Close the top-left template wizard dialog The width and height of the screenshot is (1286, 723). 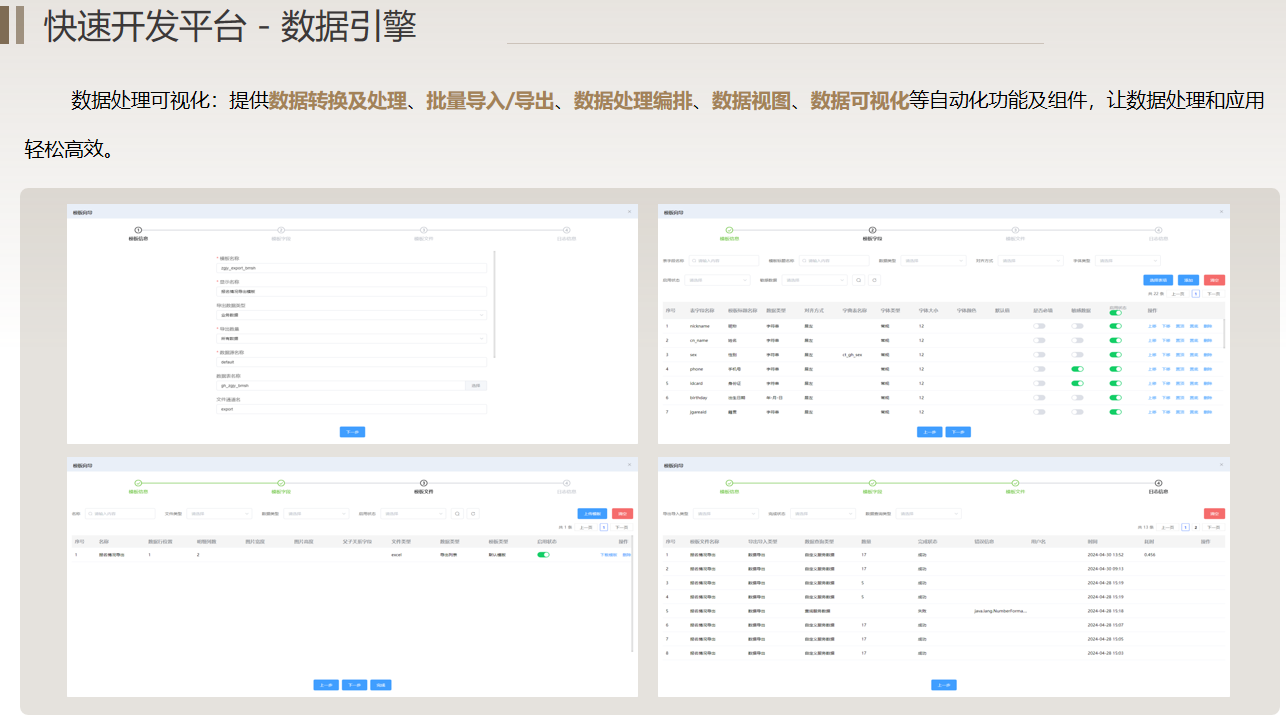click(629, 211)
